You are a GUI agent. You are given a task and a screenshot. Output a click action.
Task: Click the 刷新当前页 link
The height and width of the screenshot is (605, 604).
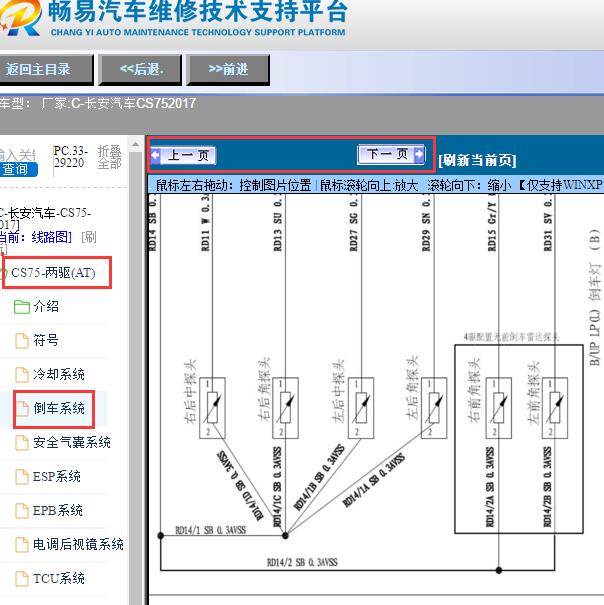pos(477,160)
